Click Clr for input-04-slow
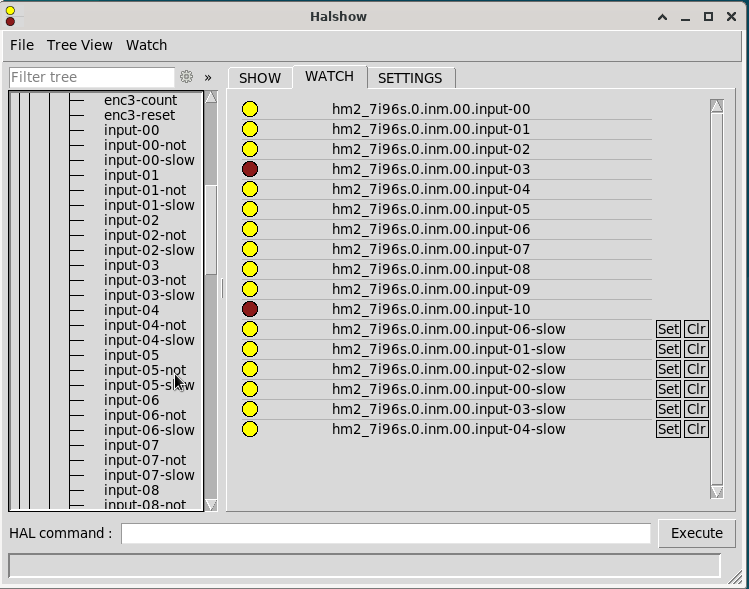This screenshot has height=589, width=749. click(x=696, y=429)
